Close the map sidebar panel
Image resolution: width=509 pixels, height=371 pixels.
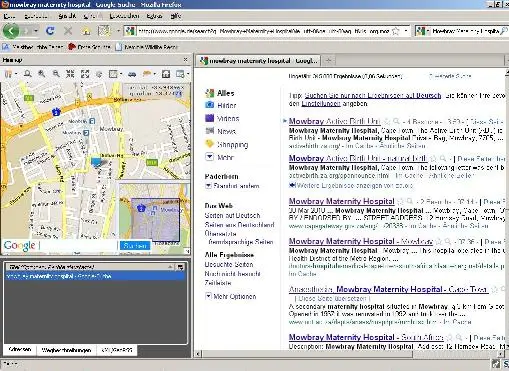click(x=185, y=60)
